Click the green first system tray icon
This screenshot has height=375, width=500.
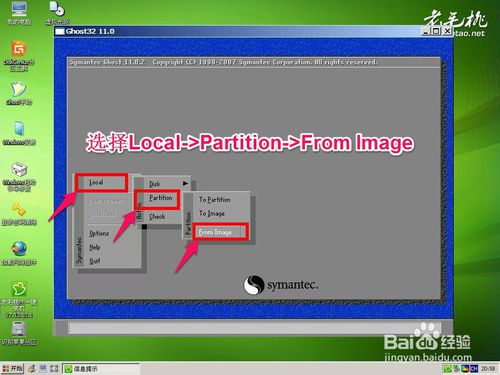tap(447, 369)
